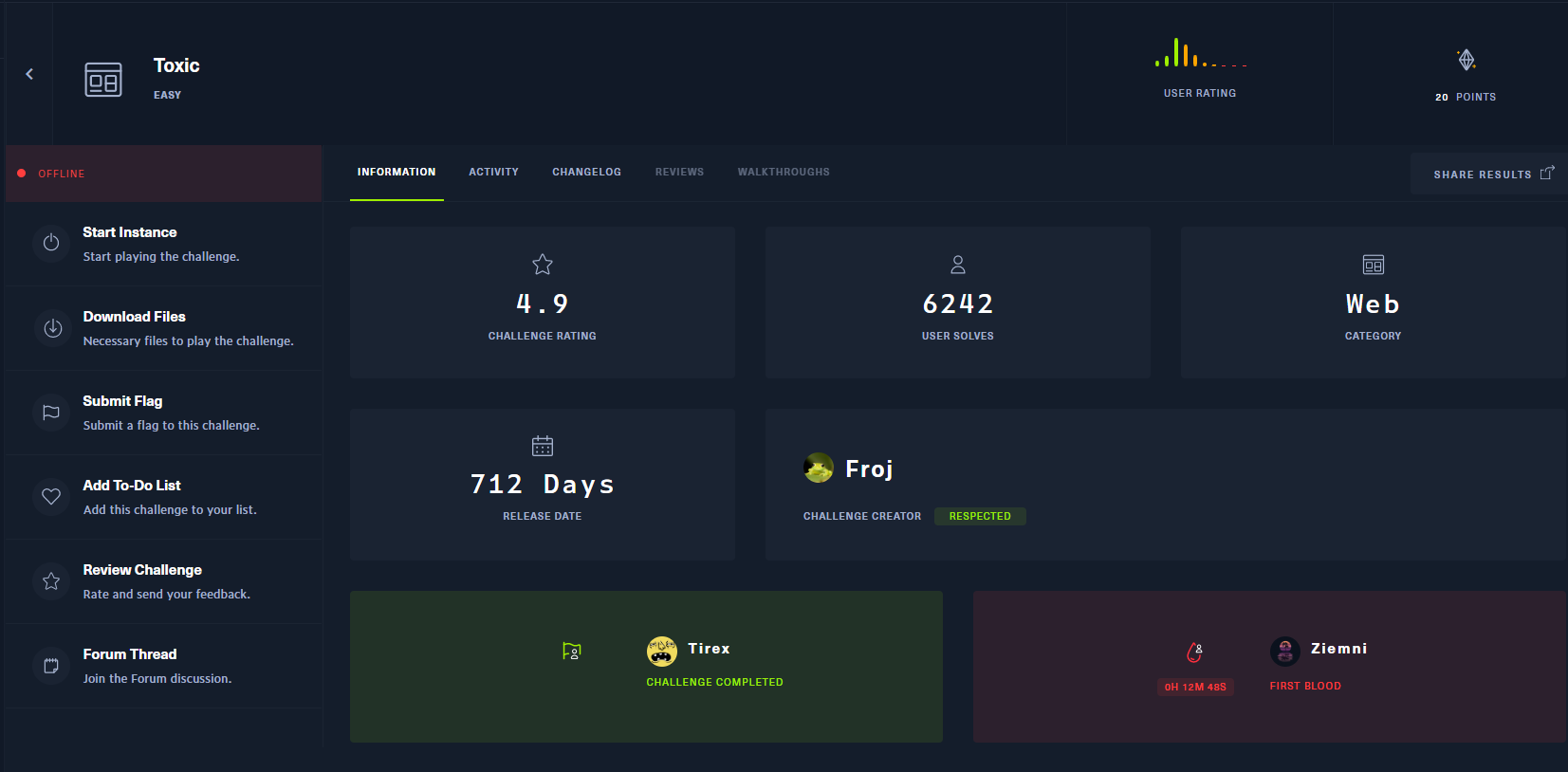Viewport: 1568px width, 772px height.
Task: Click the points diamond icon
Action: click(x=1467, y=60)
